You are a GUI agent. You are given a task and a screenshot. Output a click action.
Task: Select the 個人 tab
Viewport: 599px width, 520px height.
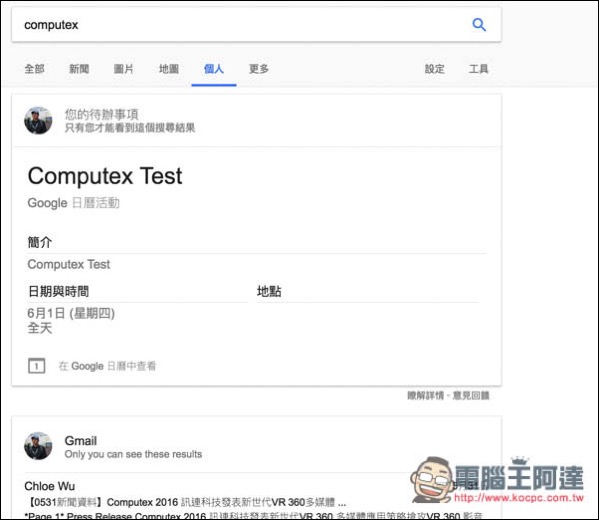pos(214,69)
